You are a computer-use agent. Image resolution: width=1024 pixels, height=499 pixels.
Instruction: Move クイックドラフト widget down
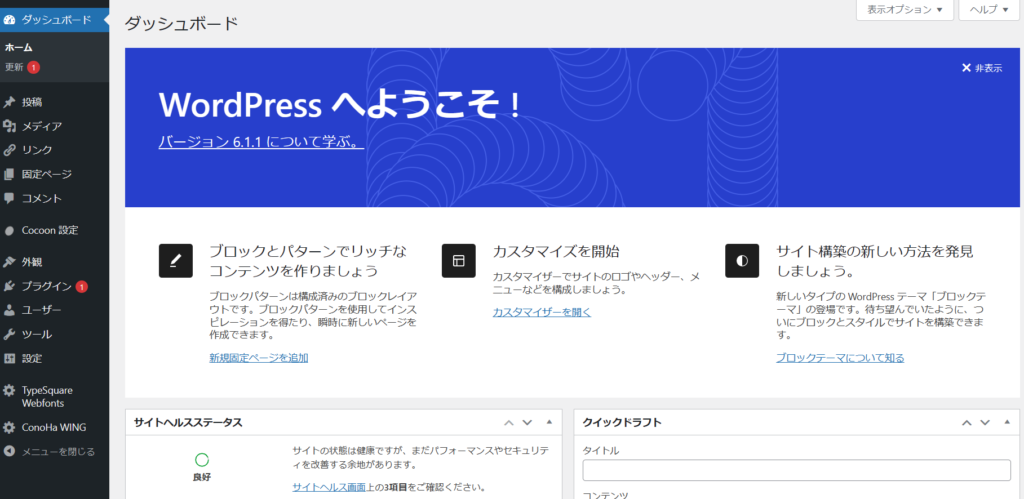(985, 423)
